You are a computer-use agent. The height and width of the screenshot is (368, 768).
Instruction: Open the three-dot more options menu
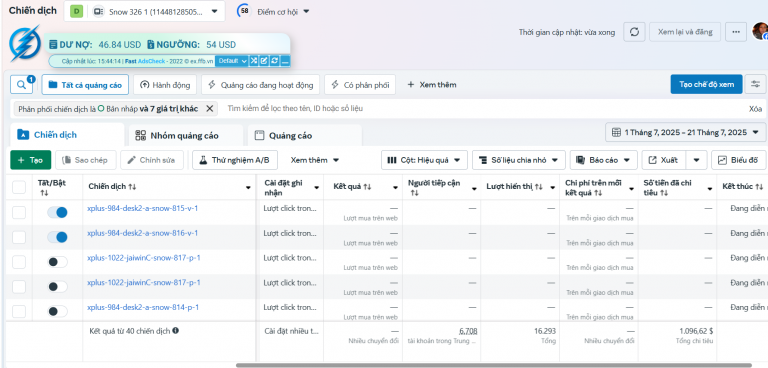tap(736, 32)
